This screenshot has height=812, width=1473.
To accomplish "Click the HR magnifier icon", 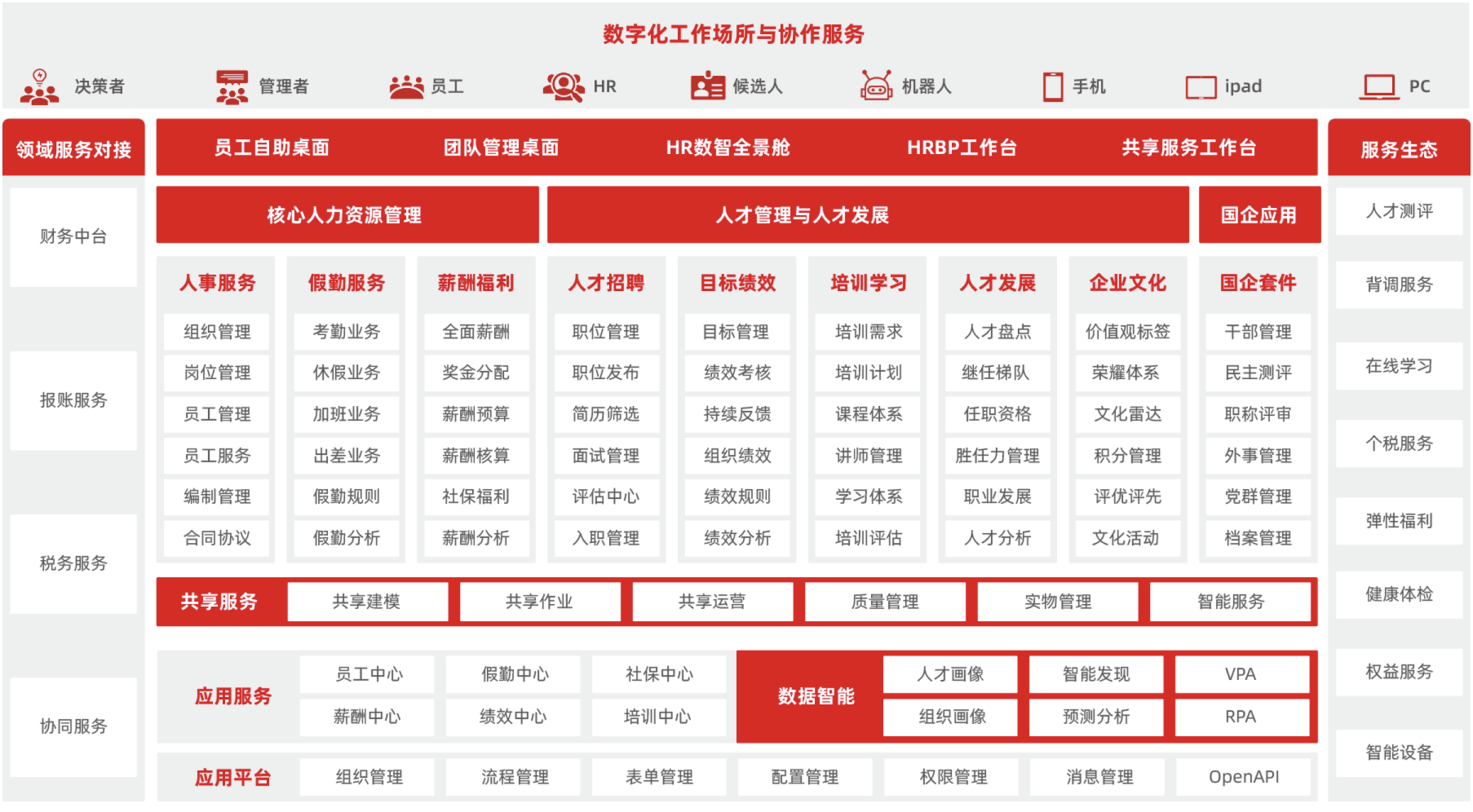I will click(564, 86).
